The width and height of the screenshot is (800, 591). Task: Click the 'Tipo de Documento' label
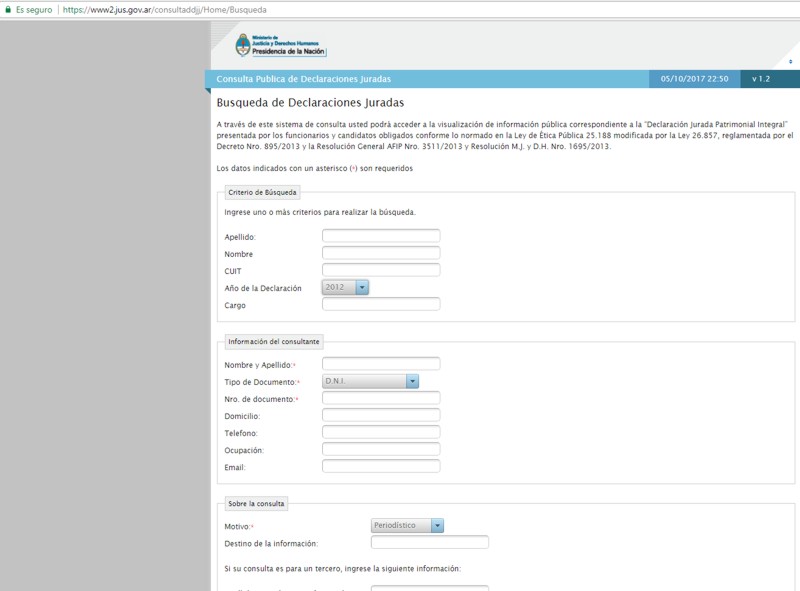(260, 382)
